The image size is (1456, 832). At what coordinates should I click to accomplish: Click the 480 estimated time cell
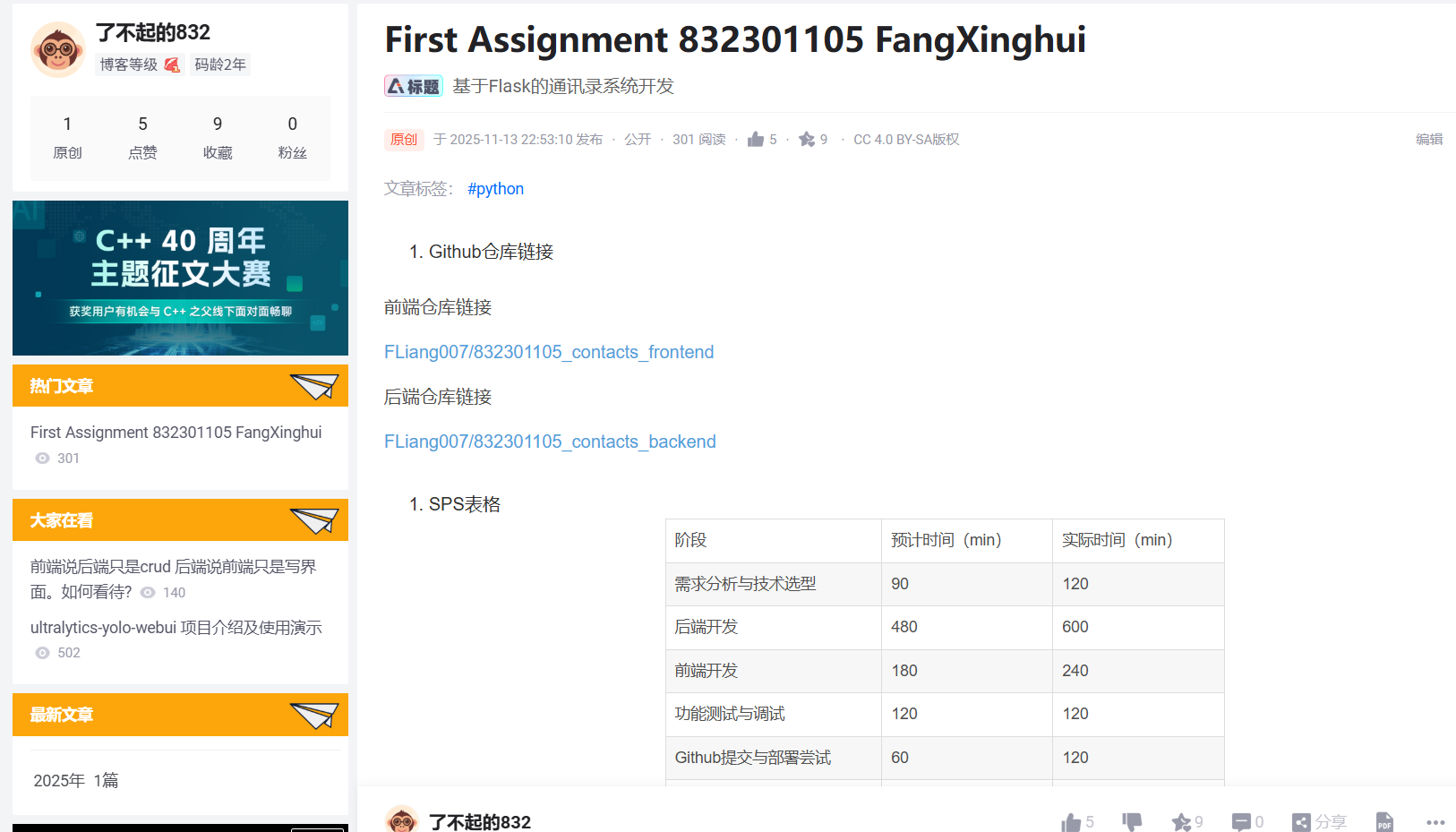967,627
